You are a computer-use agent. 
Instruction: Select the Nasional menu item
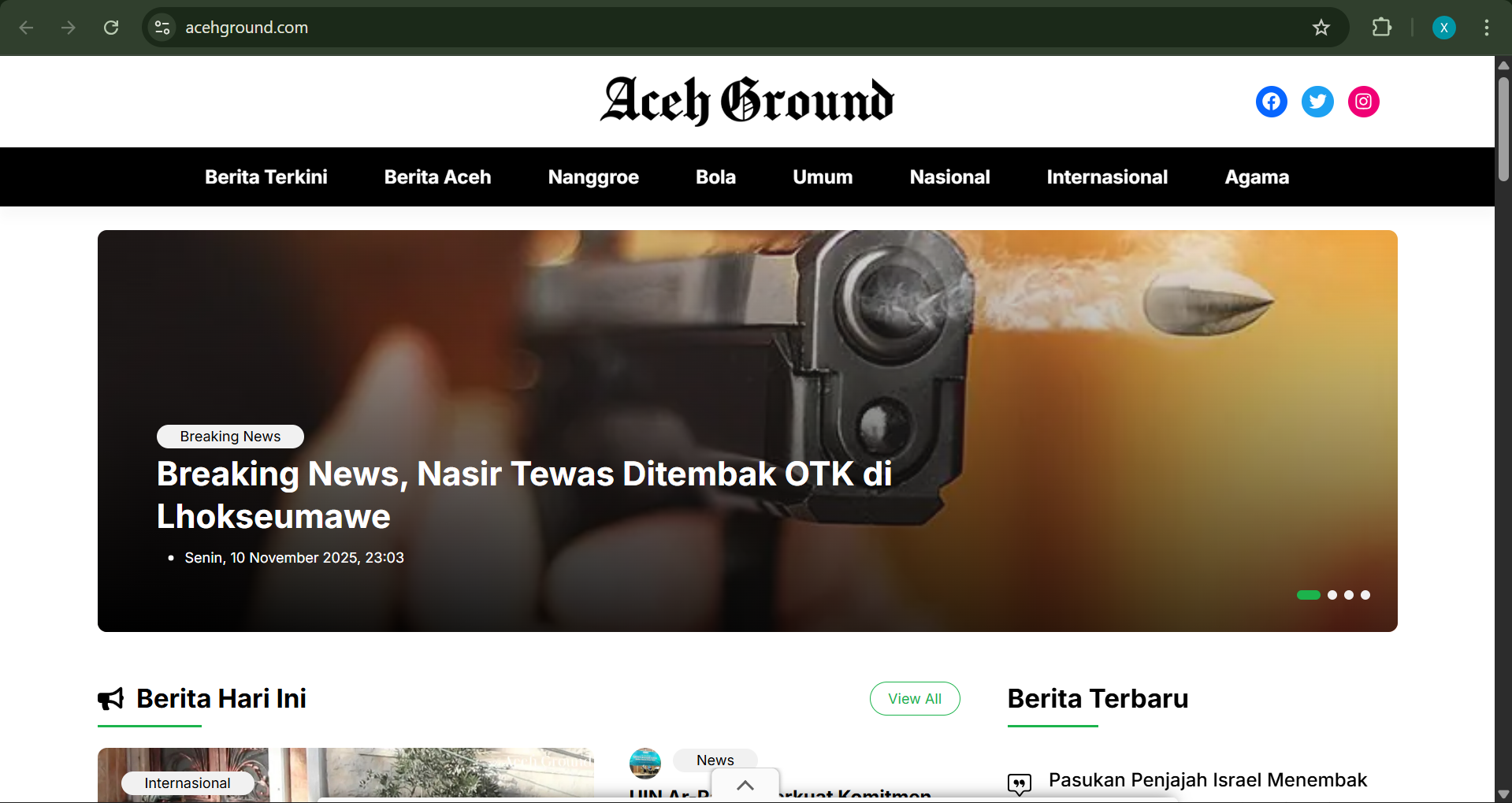click(x=949, y=177)
